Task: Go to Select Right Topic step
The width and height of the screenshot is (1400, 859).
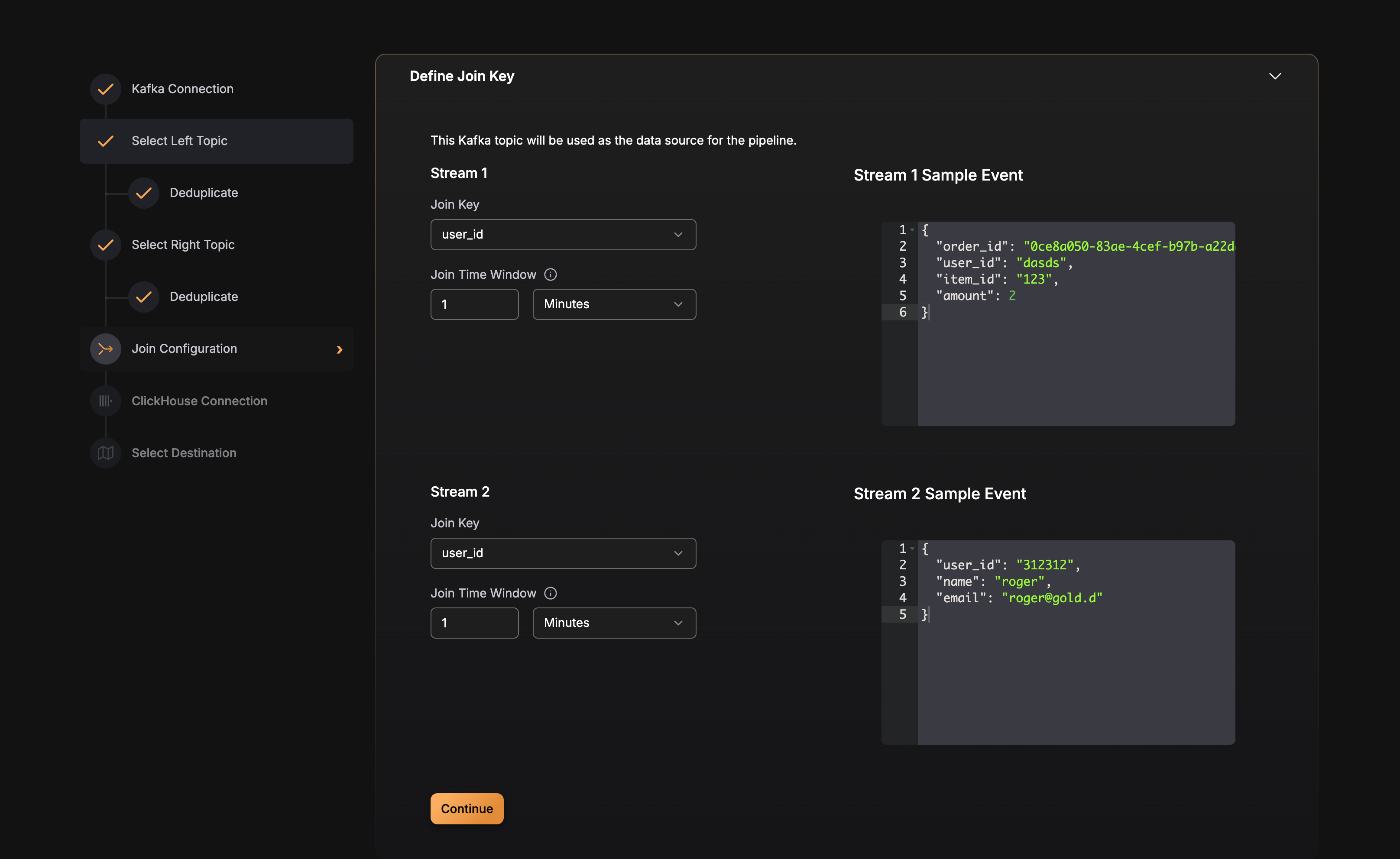Action: pyautogui.click(x=183, y=245)
